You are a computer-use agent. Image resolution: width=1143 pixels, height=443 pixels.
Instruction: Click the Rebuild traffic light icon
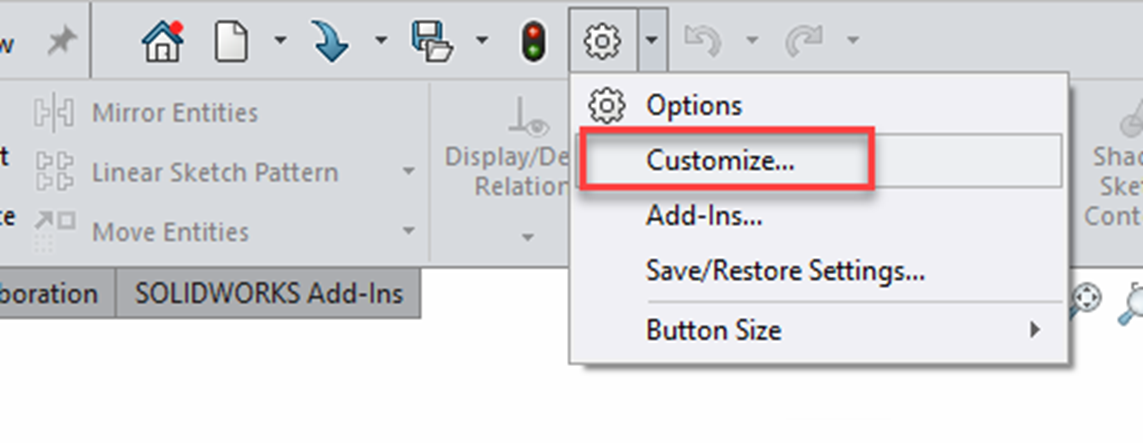pos(534,42)
